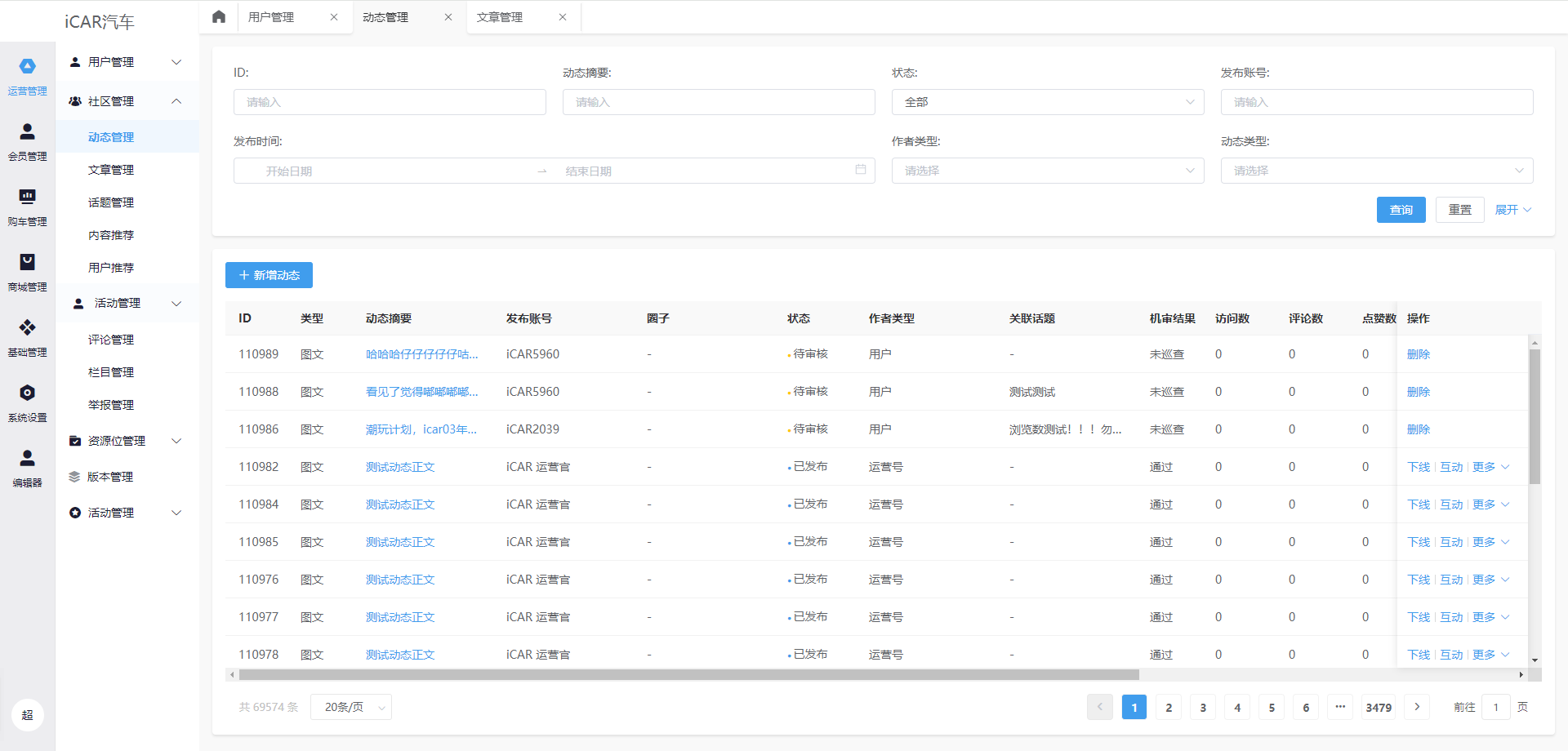
Task: Click 互动 for row 110985
Action: 1451,542
